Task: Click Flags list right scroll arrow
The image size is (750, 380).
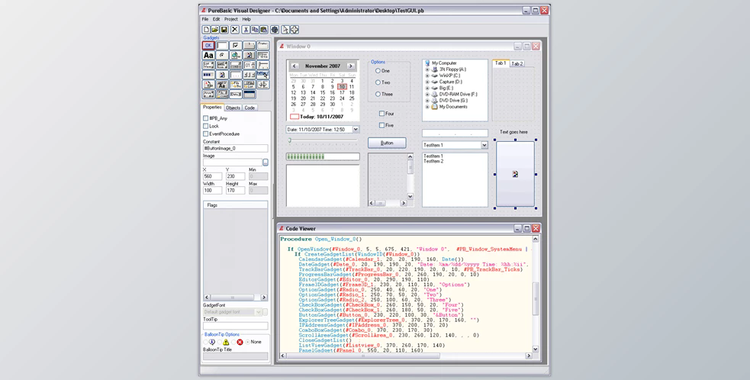Action: [x=264, y=297]
